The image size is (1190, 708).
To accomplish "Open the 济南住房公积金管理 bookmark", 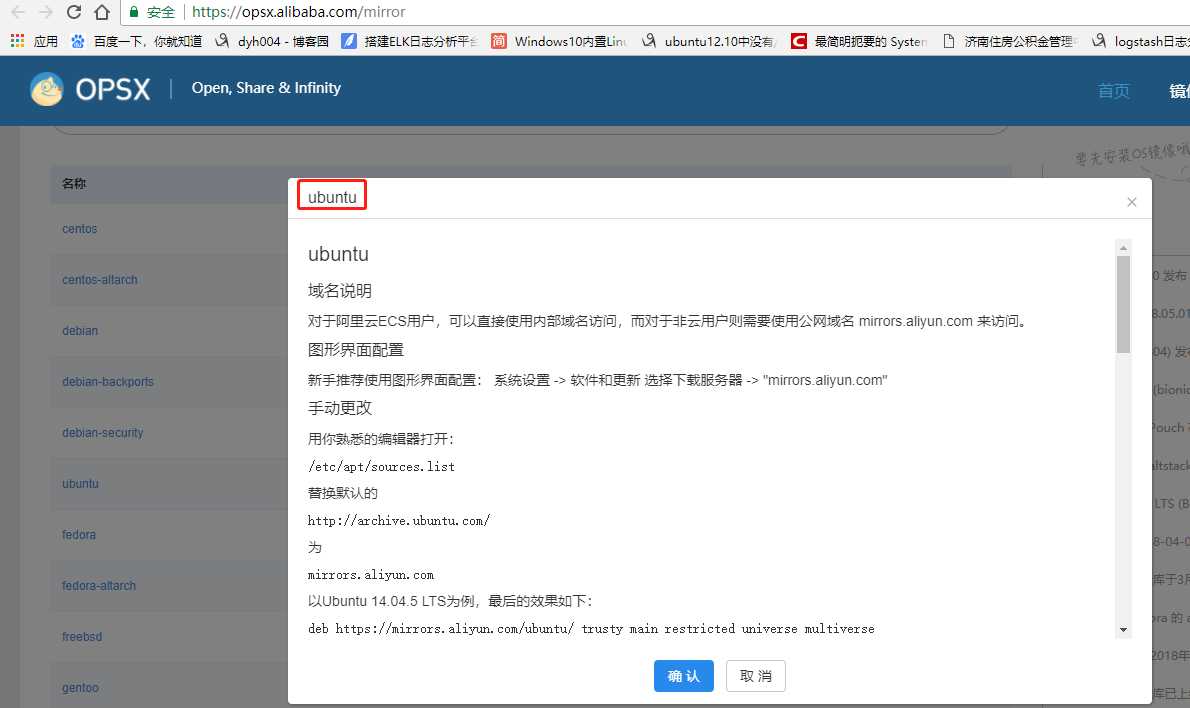I will (1009, 41).
